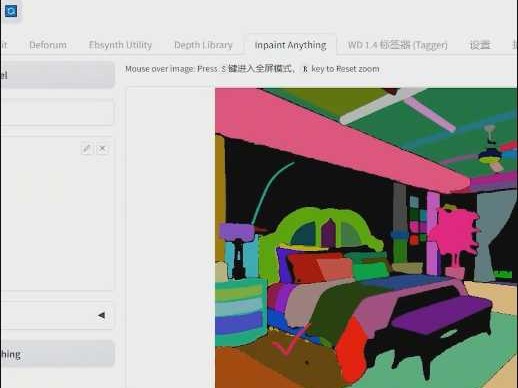Image resolution: width=518 pixels, height=388 pixels.
Task: Open the Deforum tab
Action: pos(48,45)
